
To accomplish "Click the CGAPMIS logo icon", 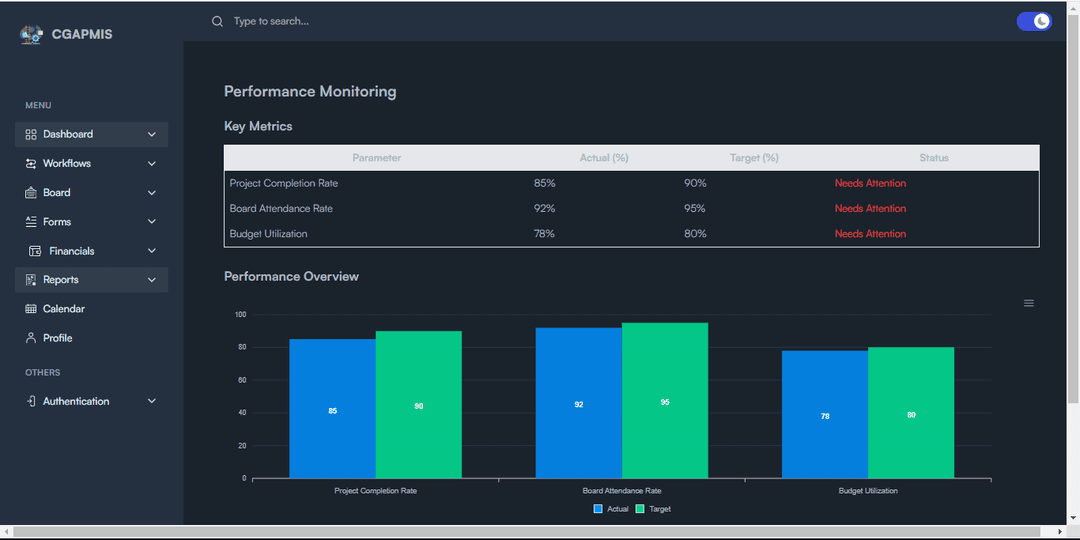I will click(x=31, y=35).
